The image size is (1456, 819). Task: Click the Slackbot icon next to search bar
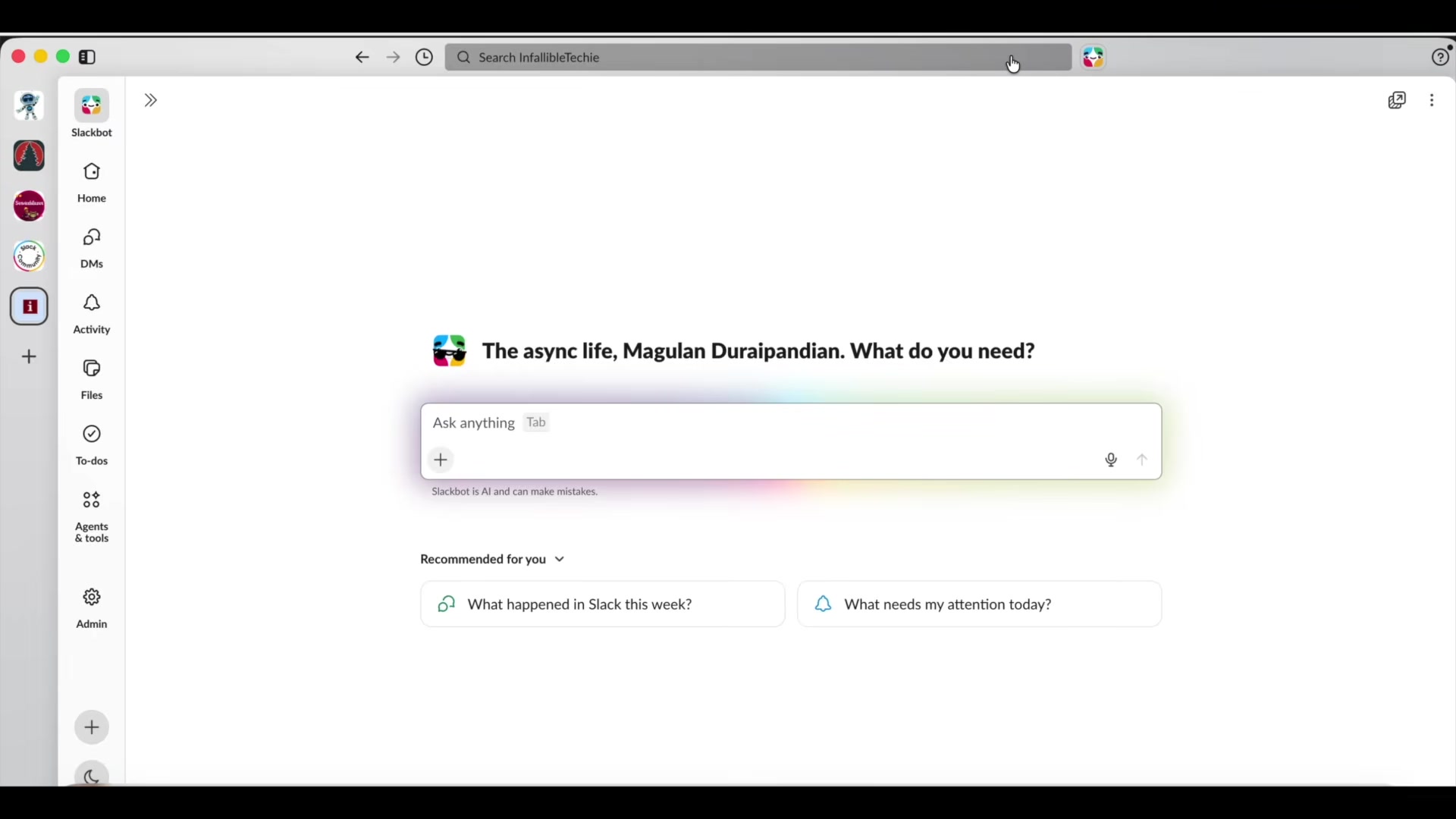click(1094, 58)
